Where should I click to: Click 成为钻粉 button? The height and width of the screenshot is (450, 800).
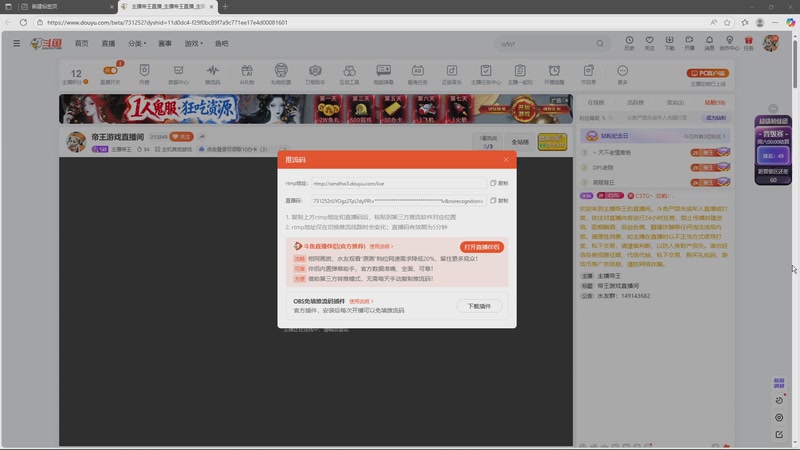716,118
